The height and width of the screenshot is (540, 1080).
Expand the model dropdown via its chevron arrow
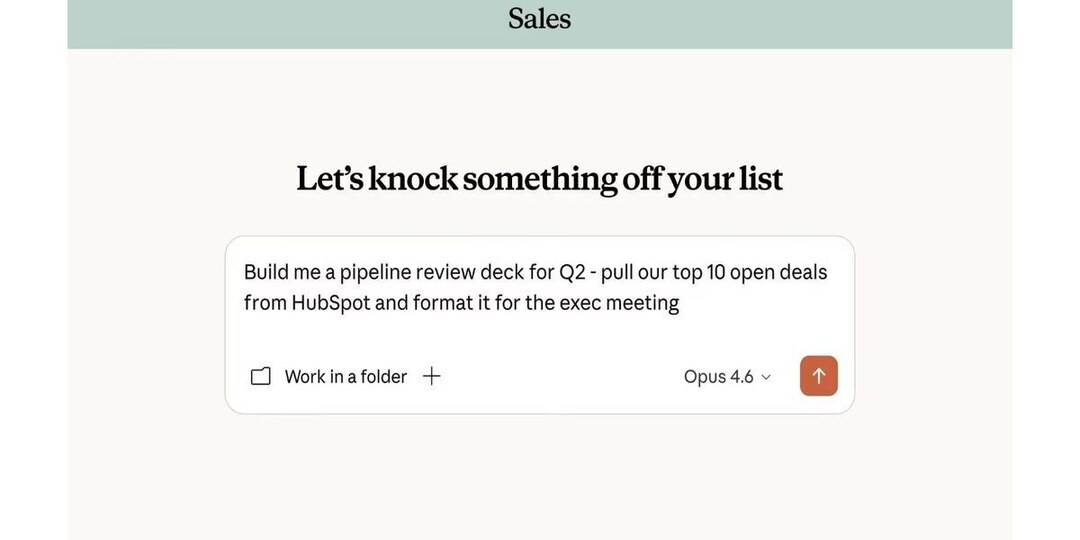[767, 377]
